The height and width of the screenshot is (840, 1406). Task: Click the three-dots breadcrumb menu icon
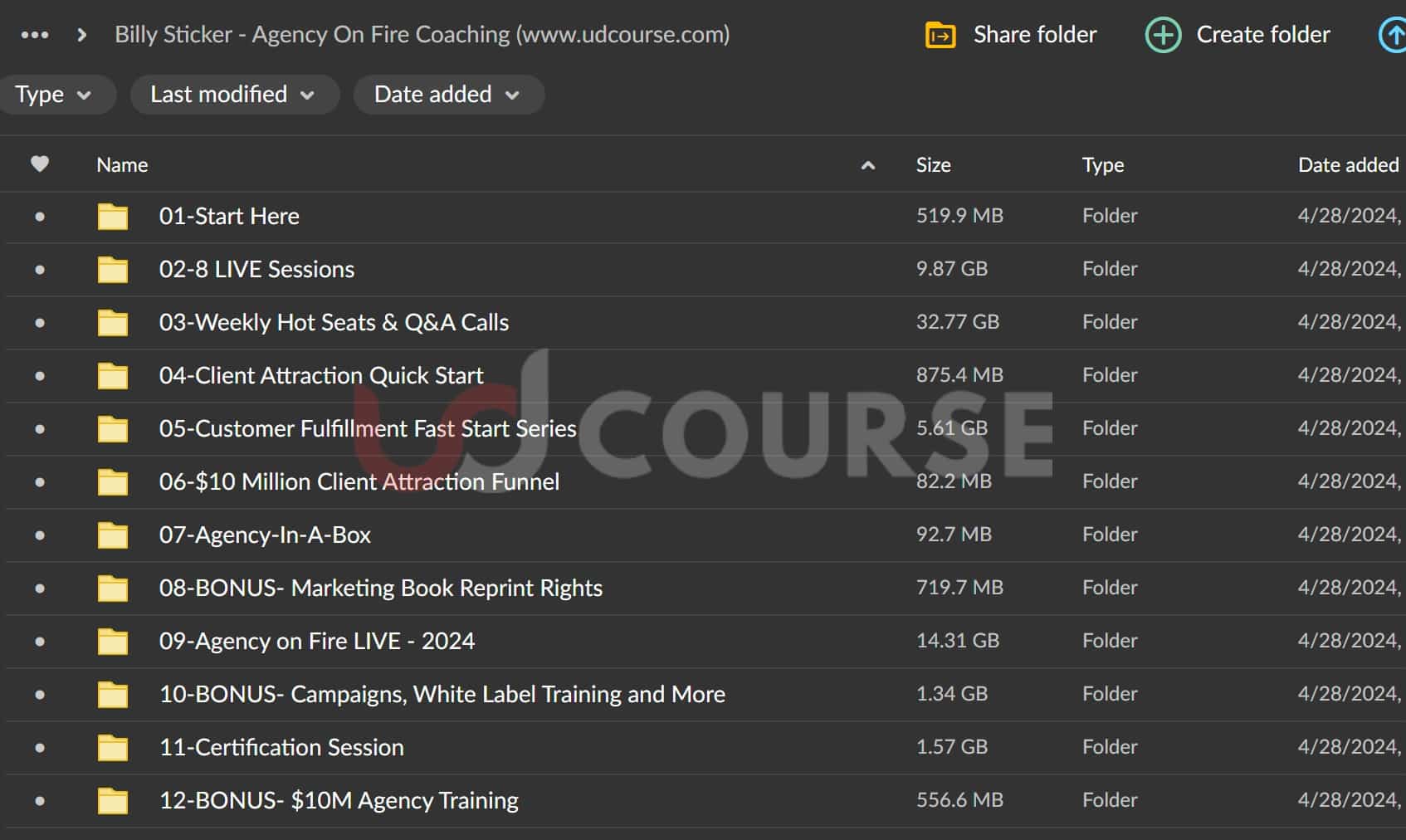click(x=34, y=35)
